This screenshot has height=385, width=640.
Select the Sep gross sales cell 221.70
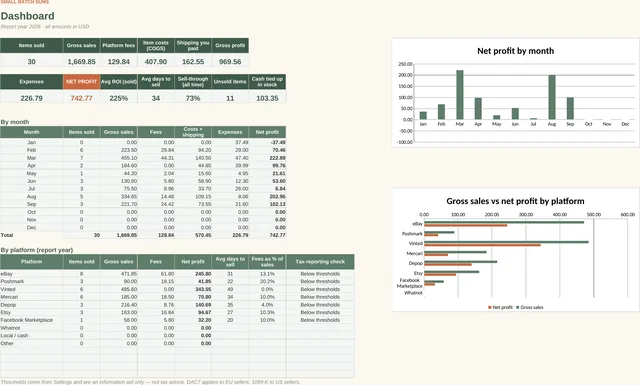click(119, 204)
